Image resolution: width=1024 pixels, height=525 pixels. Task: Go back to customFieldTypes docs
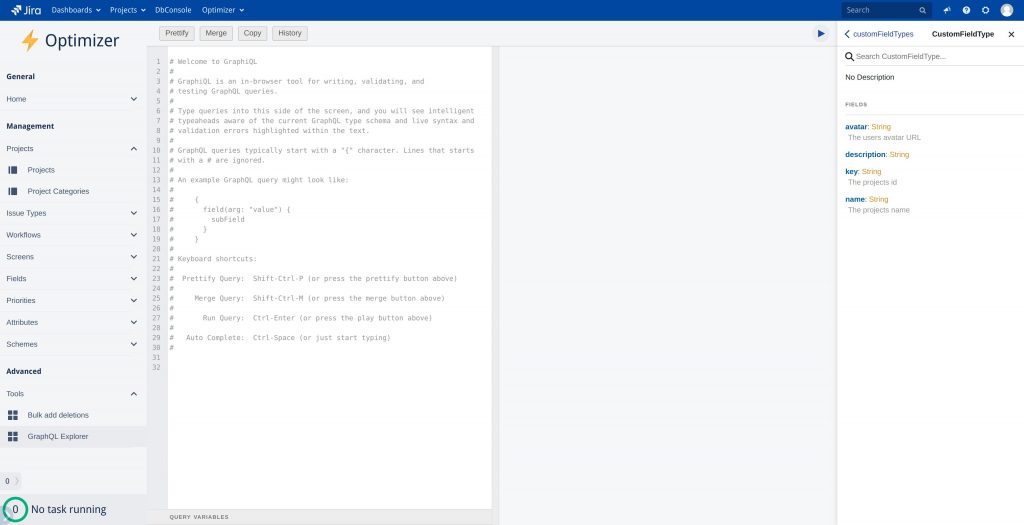[x=879, y=34]
